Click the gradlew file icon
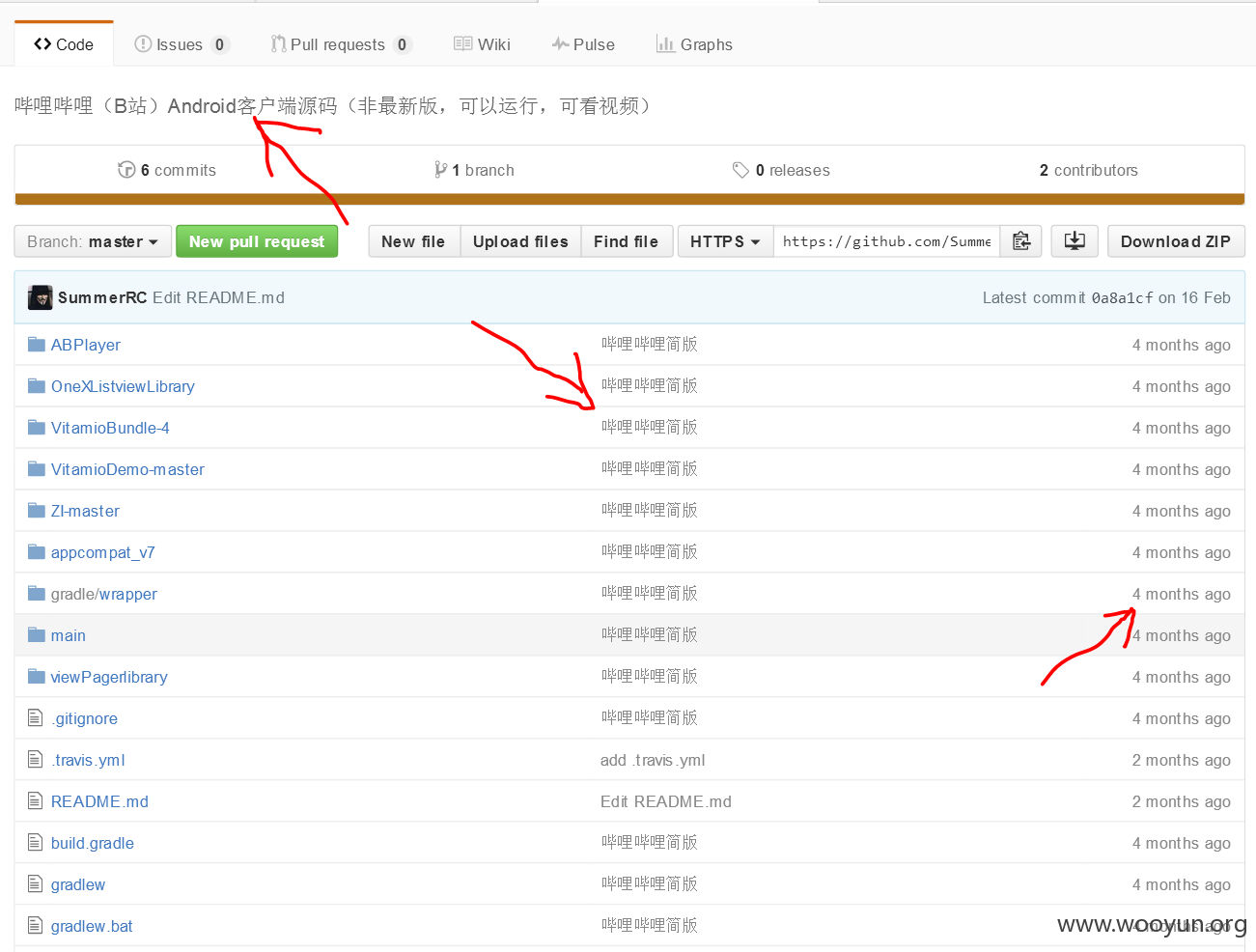The height and width of the screenshot is (952, 1256). 36,884
